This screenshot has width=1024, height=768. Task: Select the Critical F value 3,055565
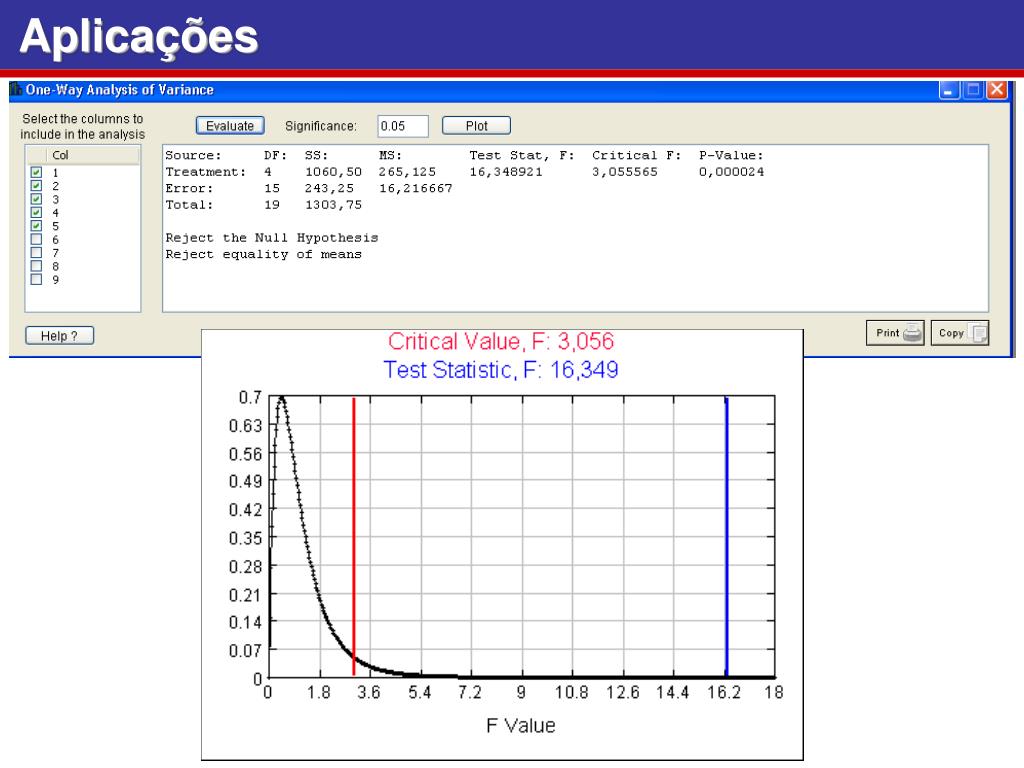point(624,172)
